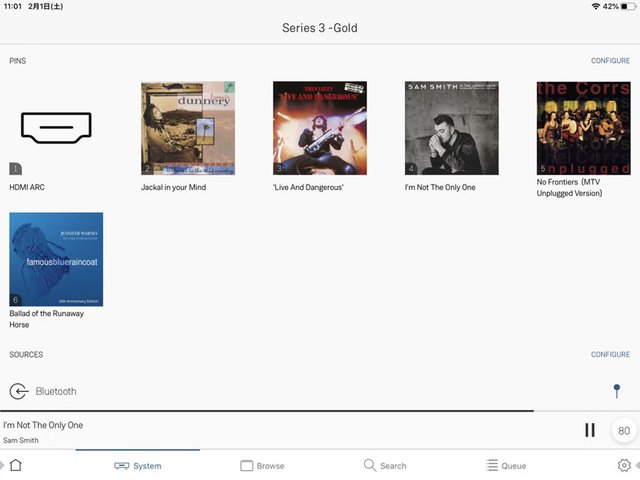This screenshot has height=480, width=640.
Task: Play The Corrs Unplugged pin
Action: click(583, 128)
